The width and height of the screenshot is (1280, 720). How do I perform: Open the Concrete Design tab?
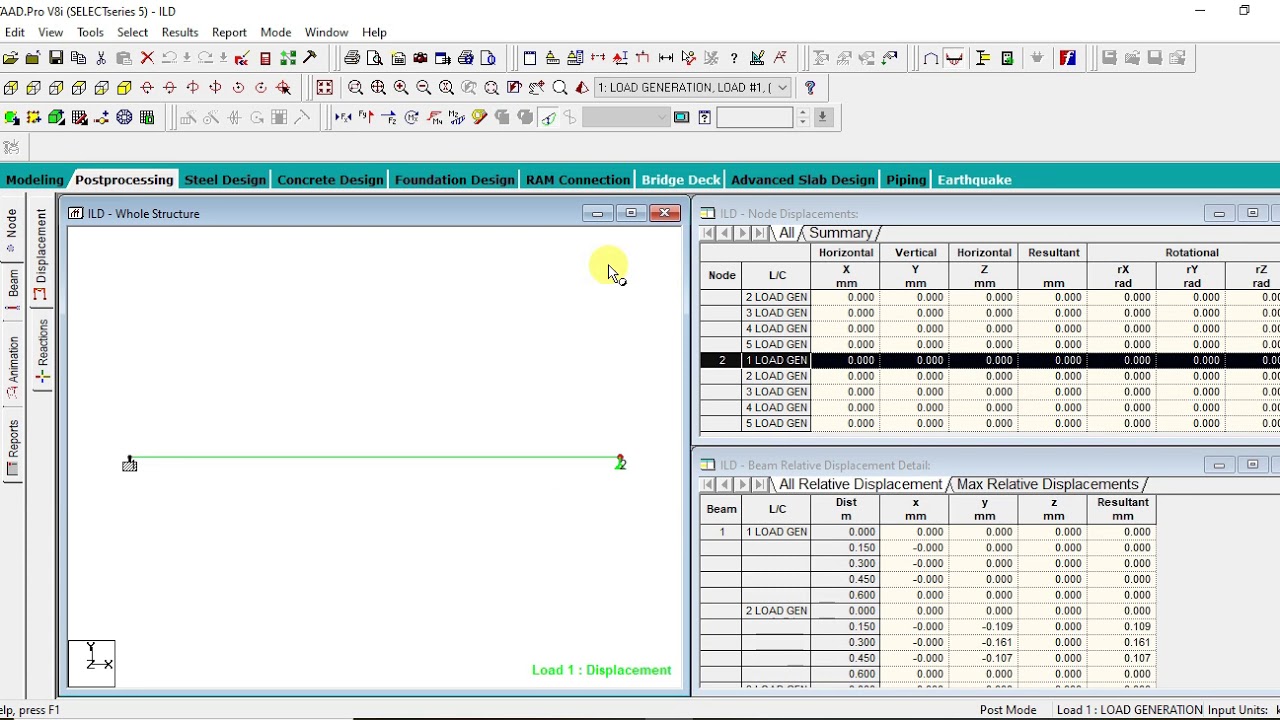click(x=330, y=180)
